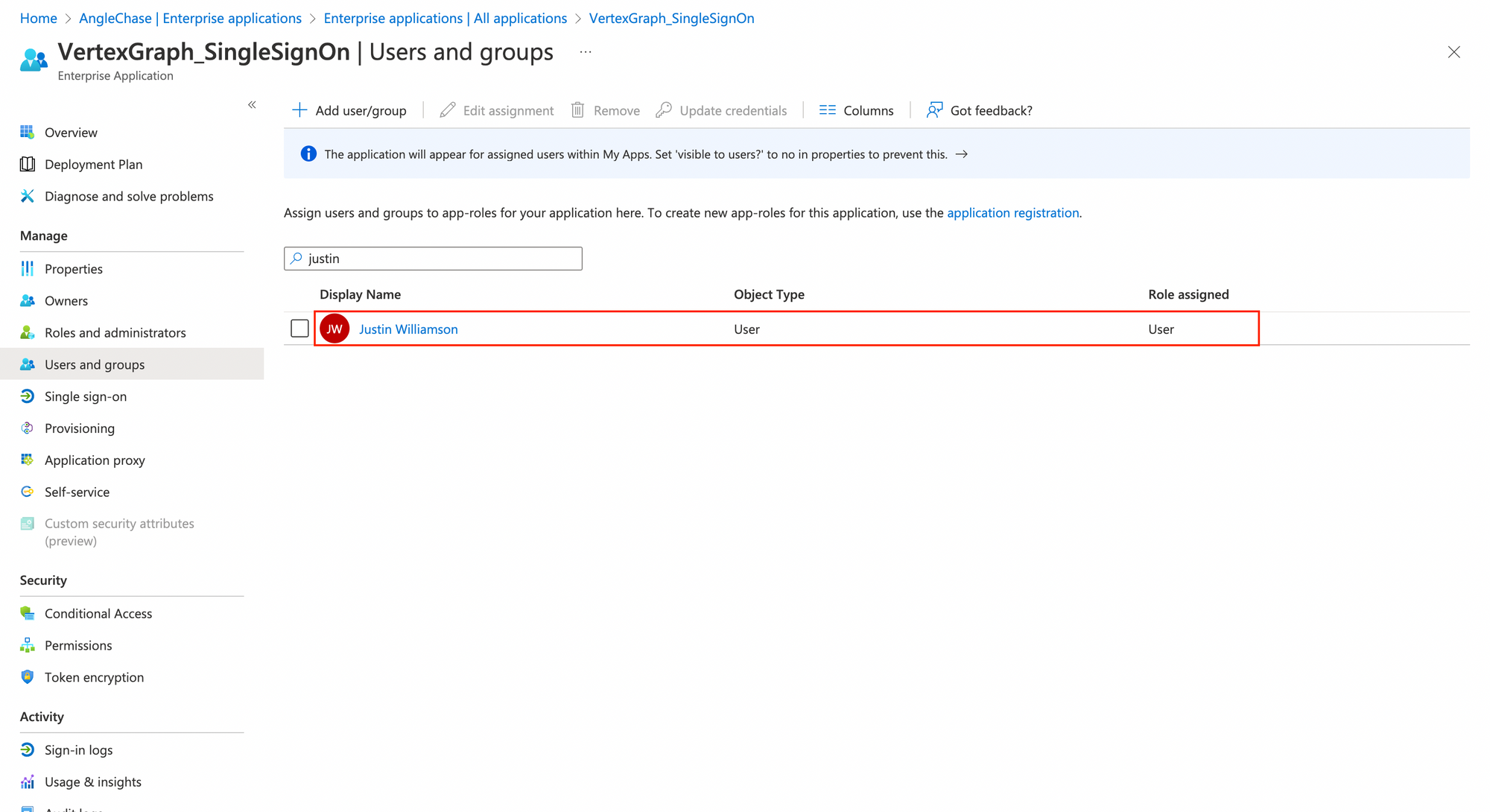The height and width of the screenshot is (812, 1490).
Task: Go to Enterprise applications | All applications breadcrumb
Action: [x=446, y=18]
